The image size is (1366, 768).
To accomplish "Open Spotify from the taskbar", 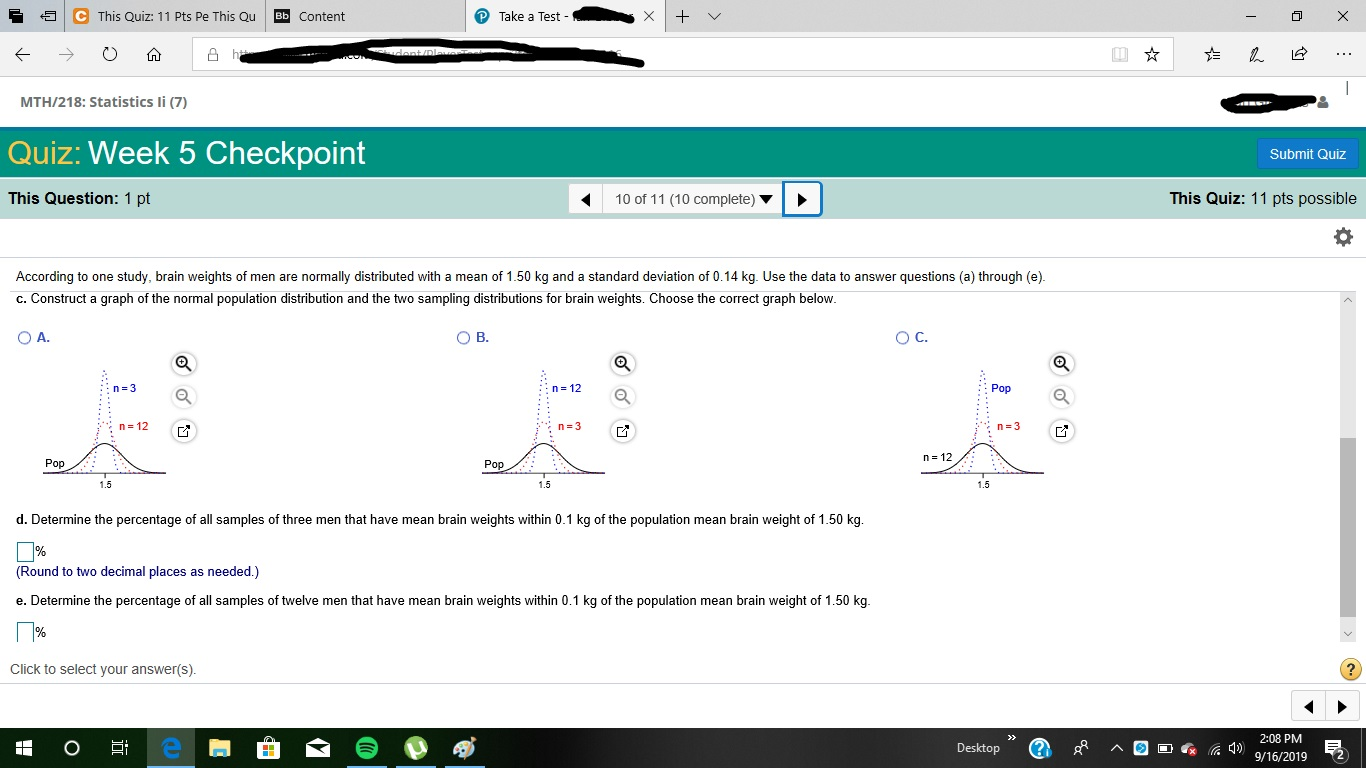I will [366, 747].
